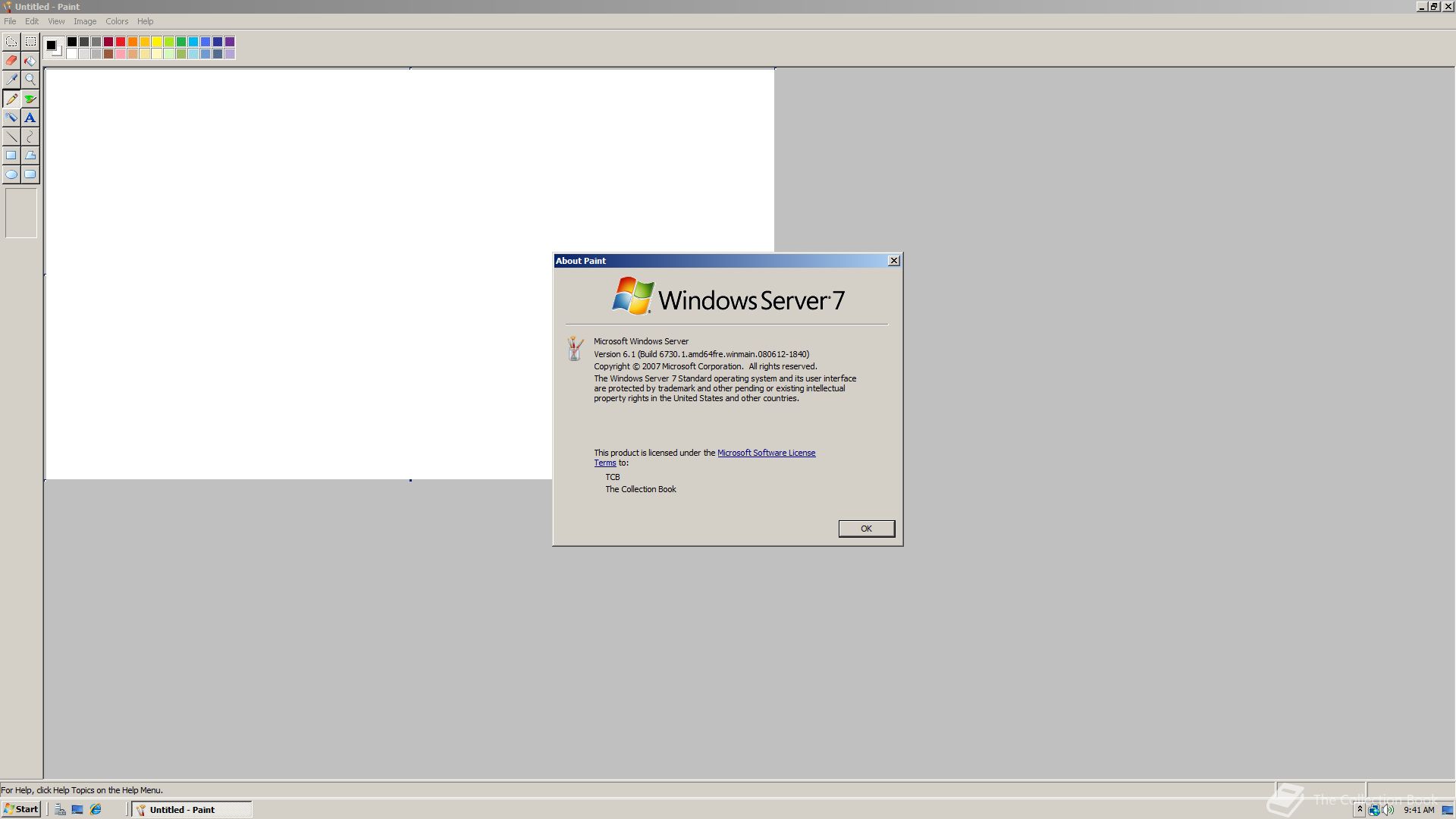Choose the Curve tool

pos(30,136)
